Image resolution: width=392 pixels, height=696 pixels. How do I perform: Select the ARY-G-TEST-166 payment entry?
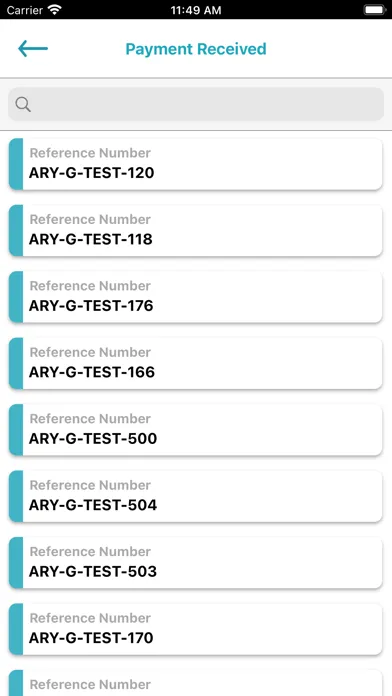point(195,363)
